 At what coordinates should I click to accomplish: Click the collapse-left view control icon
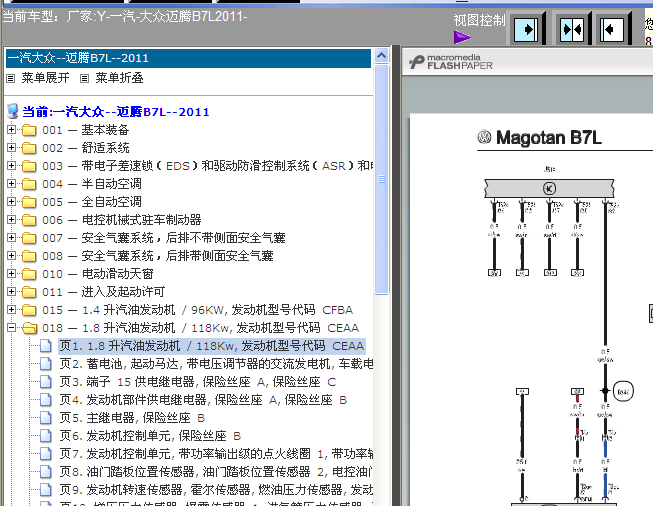(612, 30)
